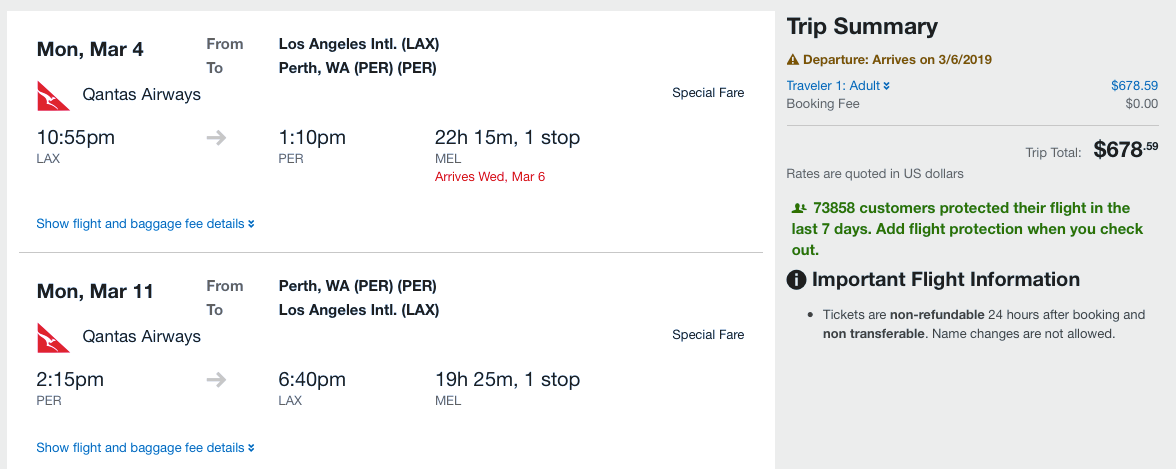
Task: Click the chevron next to Traveler 1: Adult
Action: pos(887,86)
